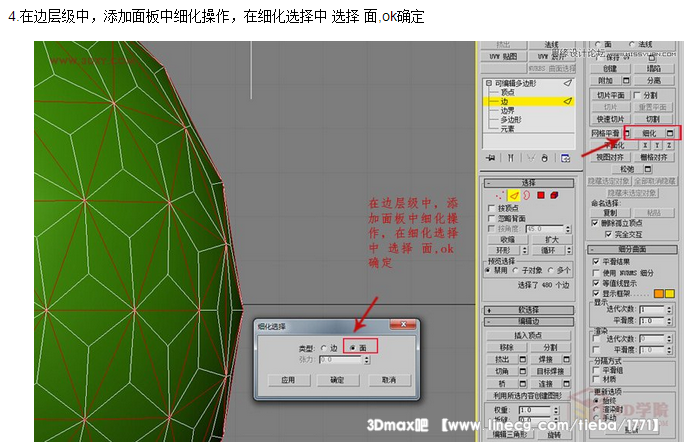Select 边界 in modifier stack
This screenshot has width=688, height=442.
coord(507,111)
